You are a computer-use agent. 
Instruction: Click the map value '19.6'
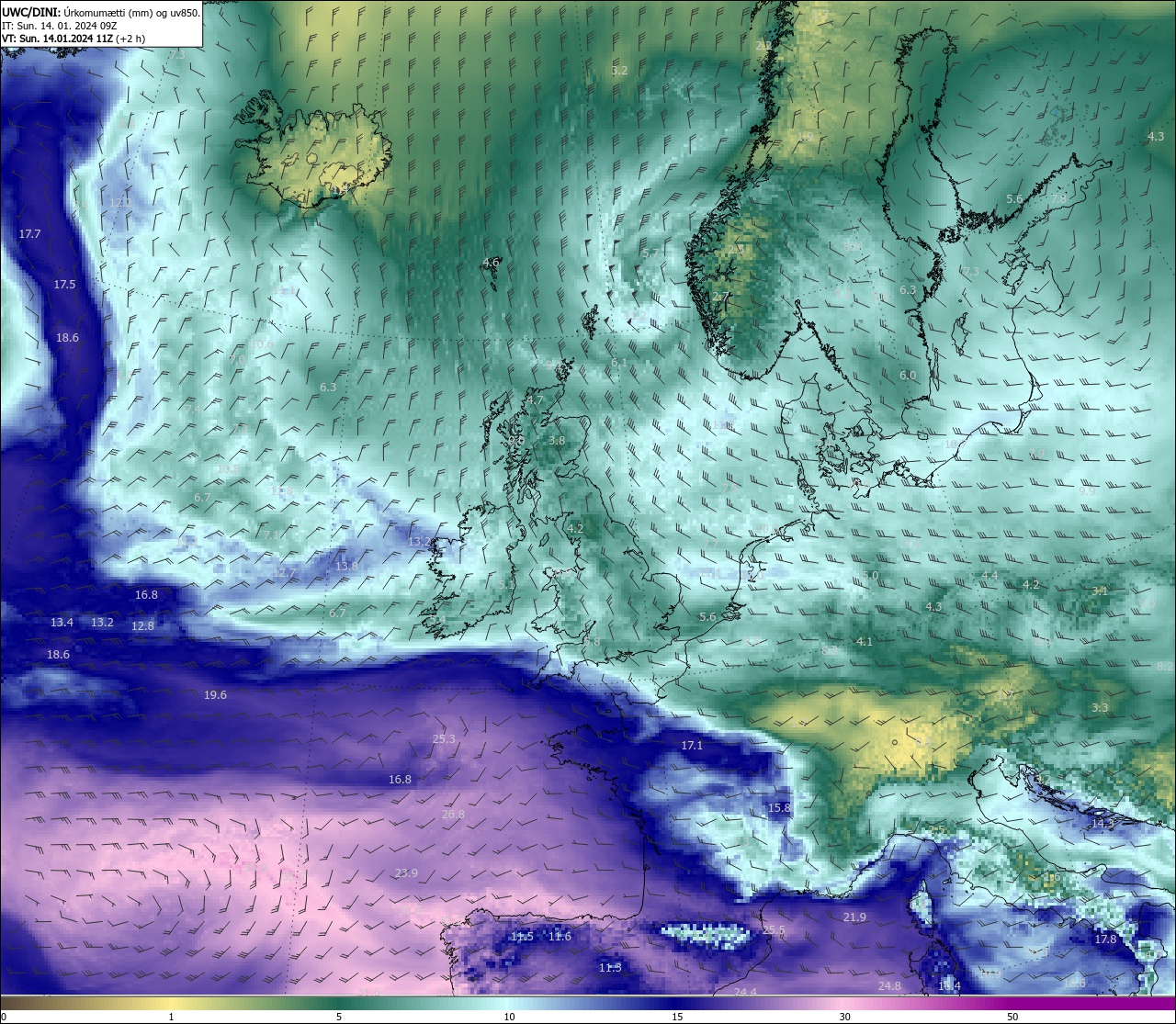coord(215,695)
